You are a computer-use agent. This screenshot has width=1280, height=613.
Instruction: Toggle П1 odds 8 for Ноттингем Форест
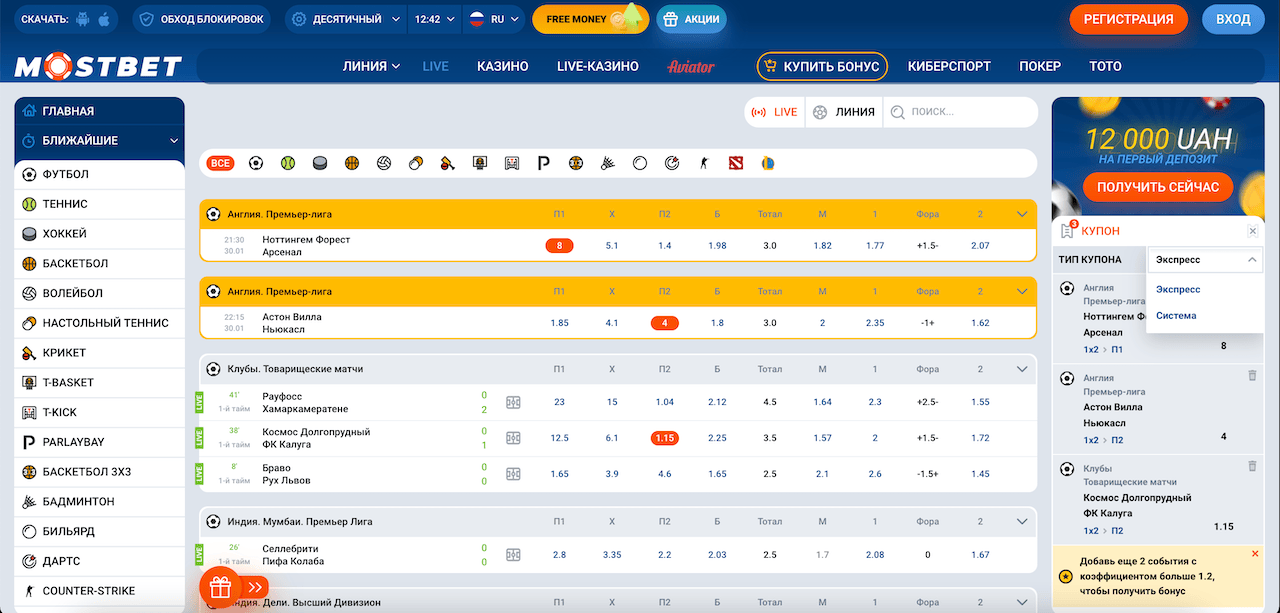(559, 245)
